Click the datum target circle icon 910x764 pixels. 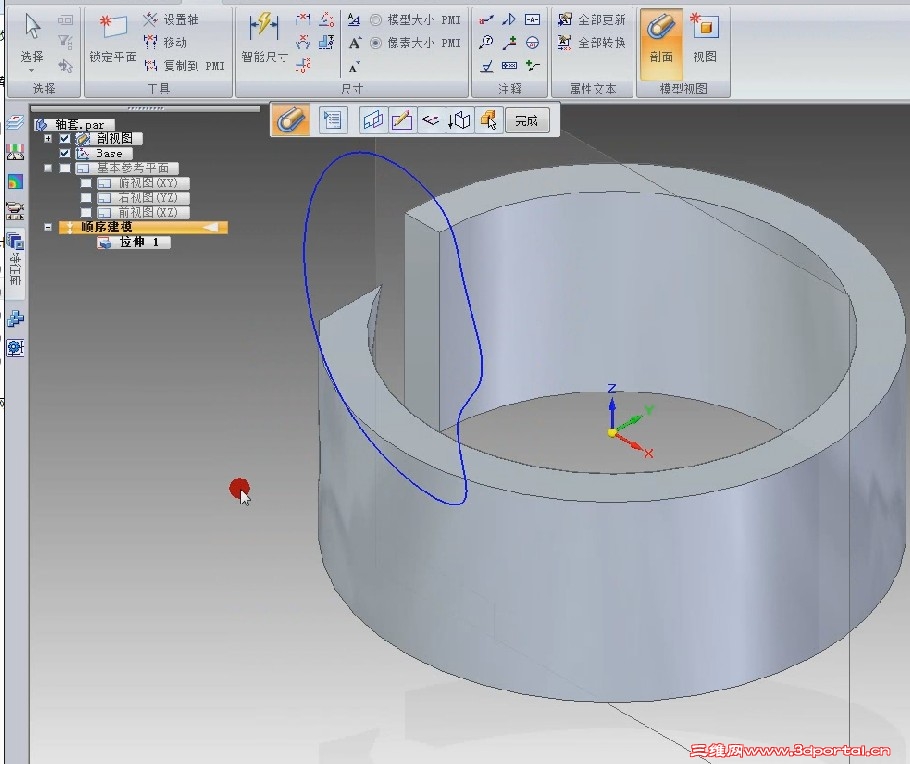[532, 42]
